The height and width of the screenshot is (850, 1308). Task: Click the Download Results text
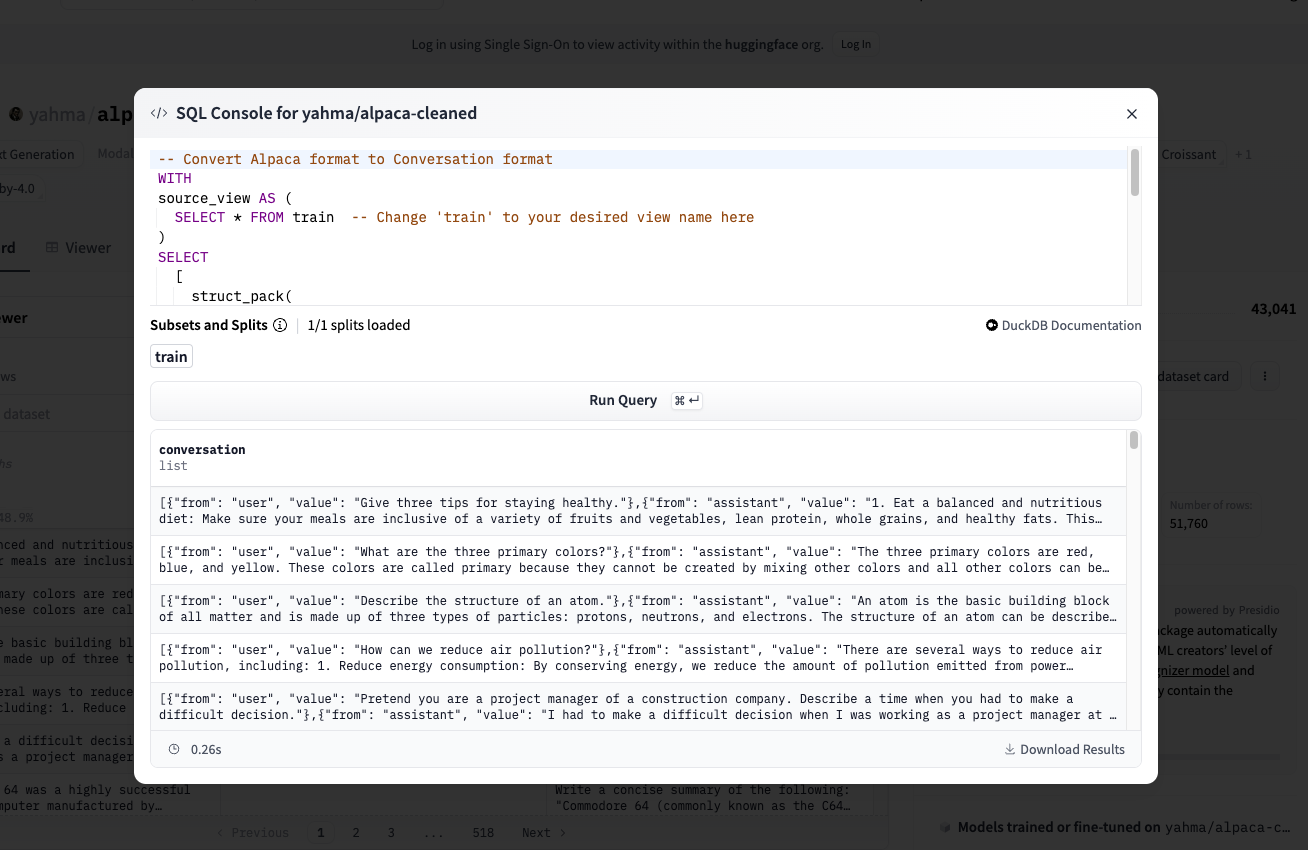pos(1072,749)
